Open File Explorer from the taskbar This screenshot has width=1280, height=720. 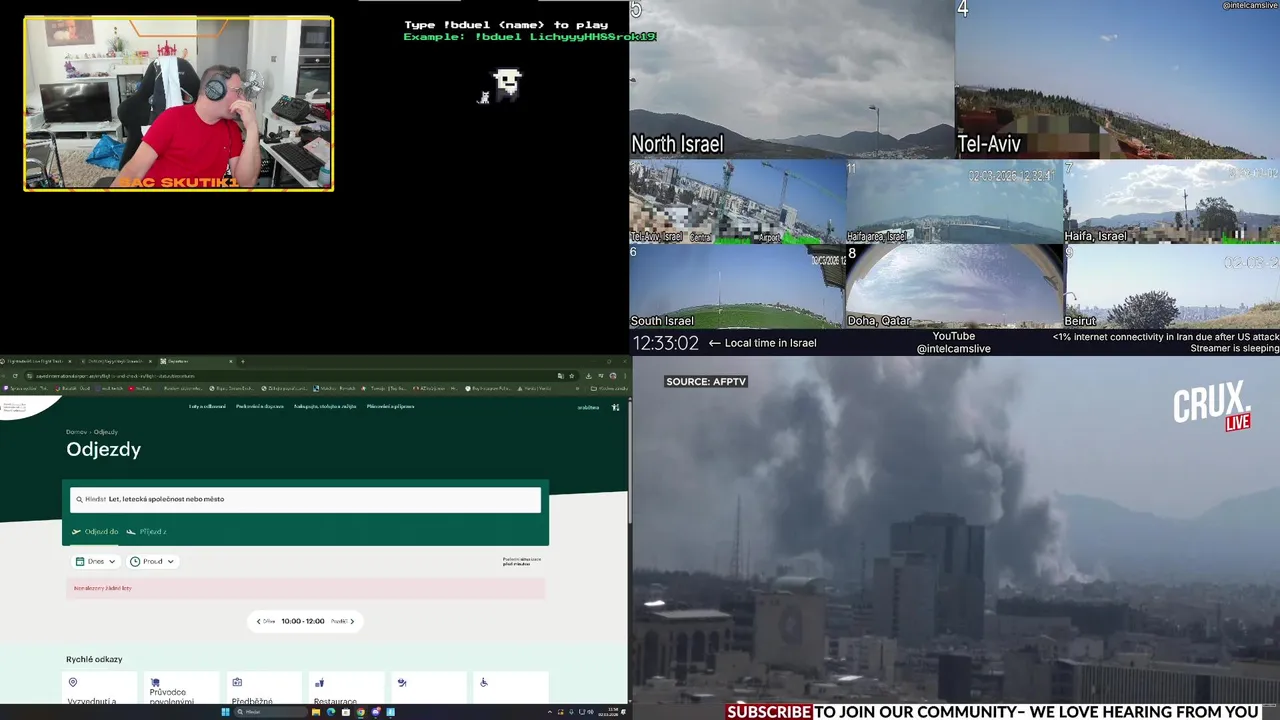316,712
